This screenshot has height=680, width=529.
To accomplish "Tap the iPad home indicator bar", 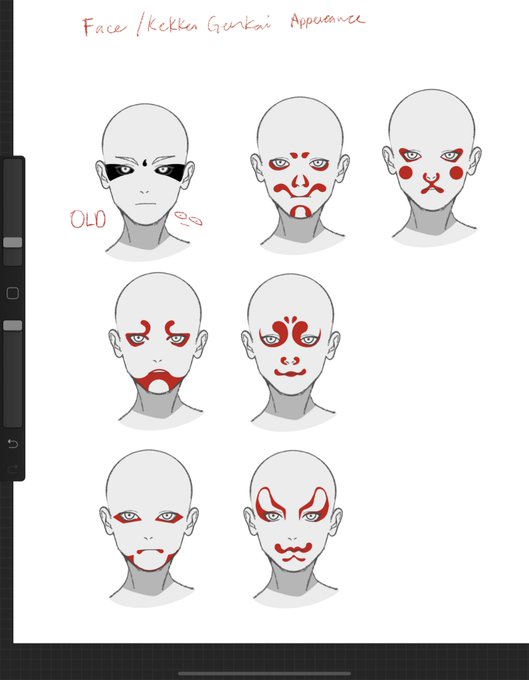I will point(264,673).
